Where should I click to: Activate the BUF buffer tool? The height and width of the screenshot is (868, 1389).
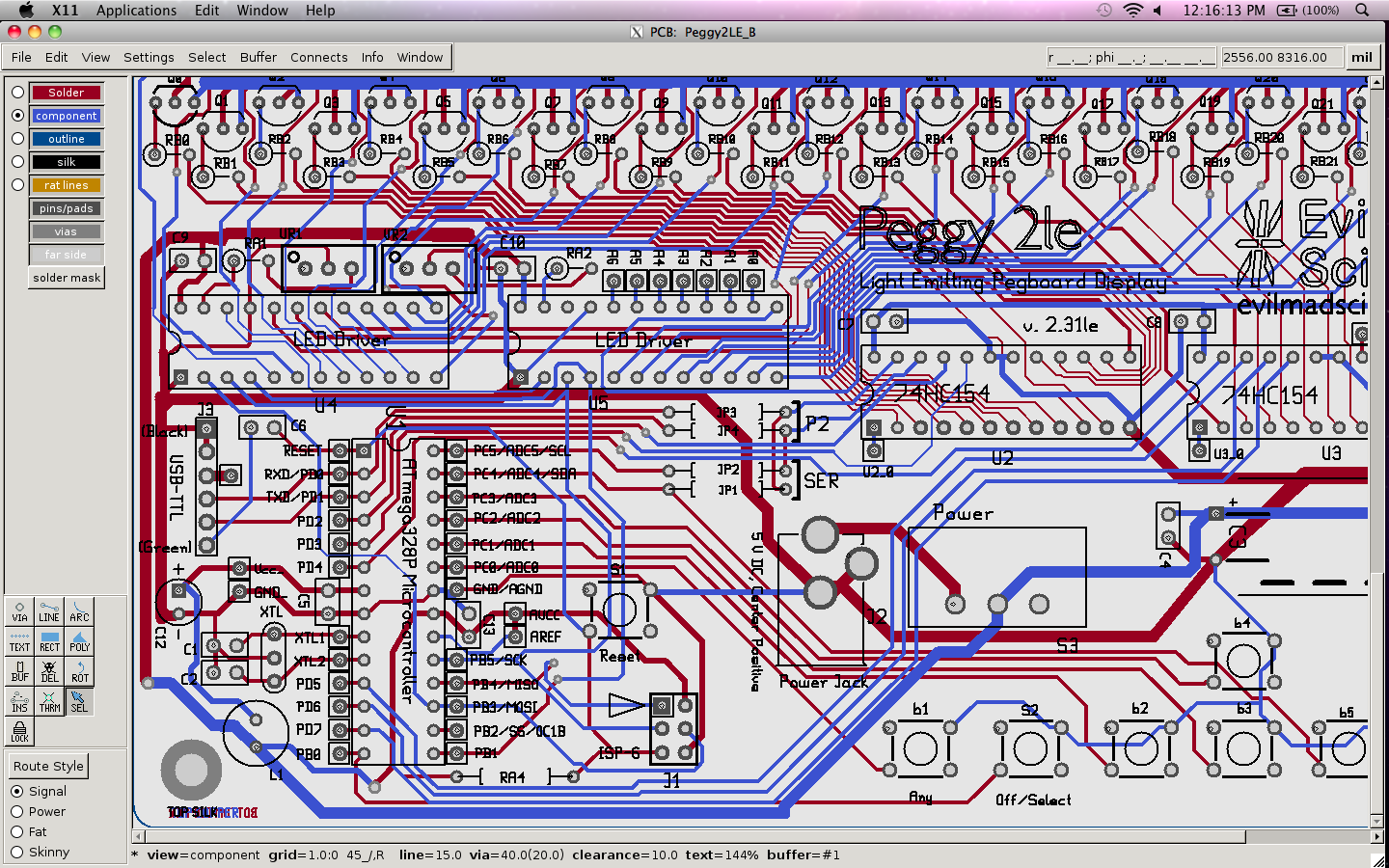pos(18,669)
